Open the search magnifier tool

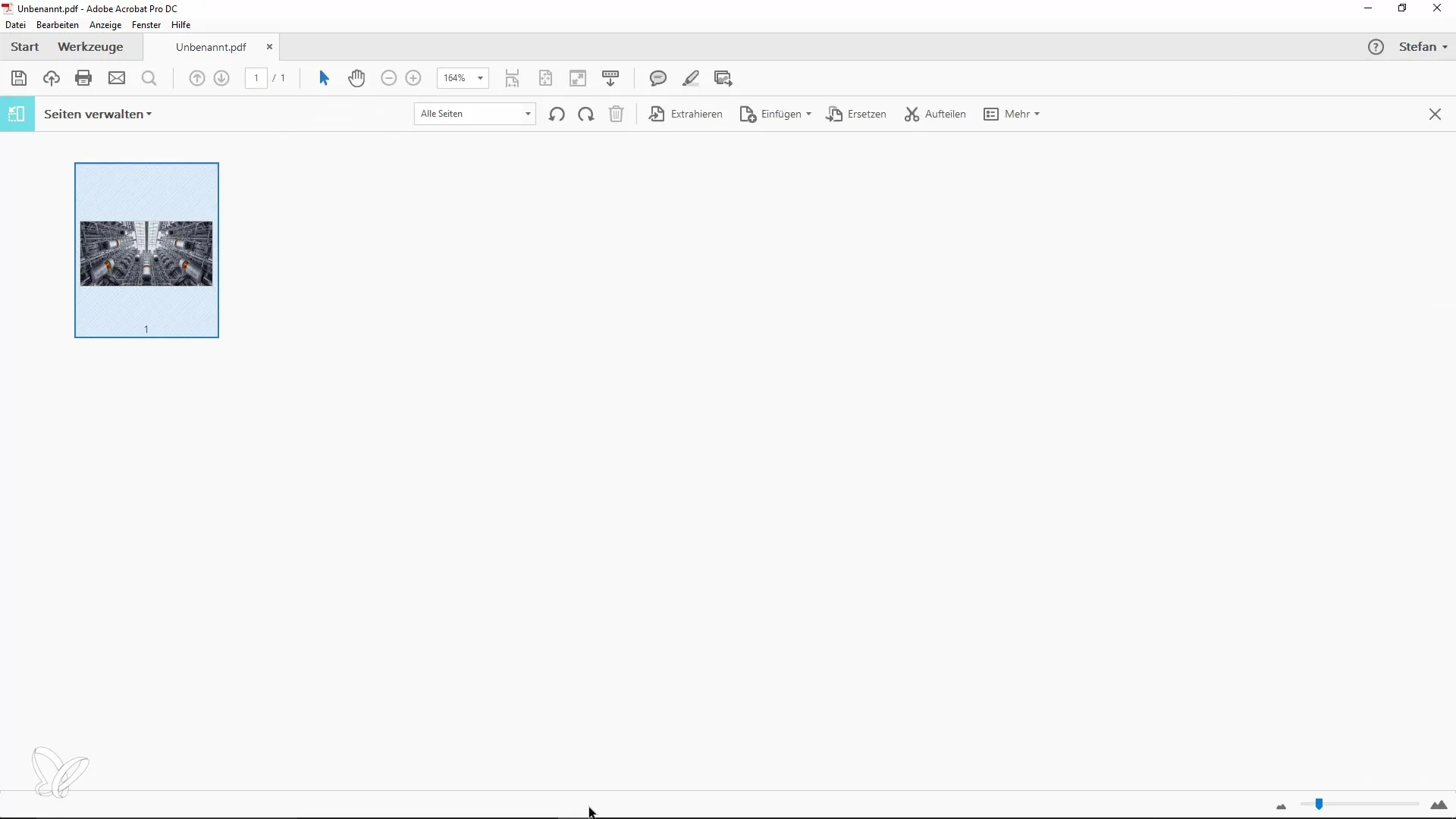coord(149,78)
